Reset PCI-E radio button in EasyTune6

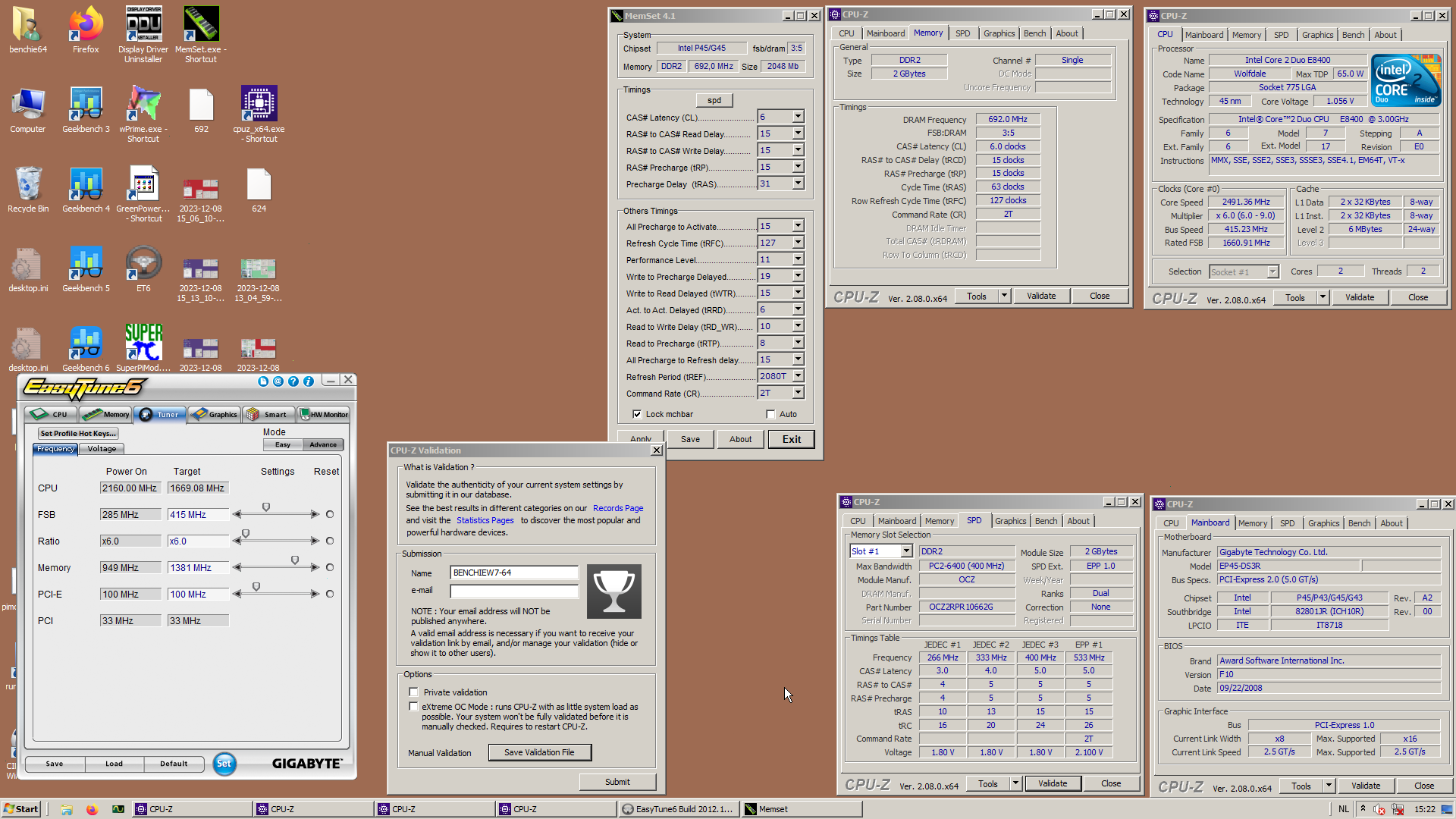[x=330, y=594]
